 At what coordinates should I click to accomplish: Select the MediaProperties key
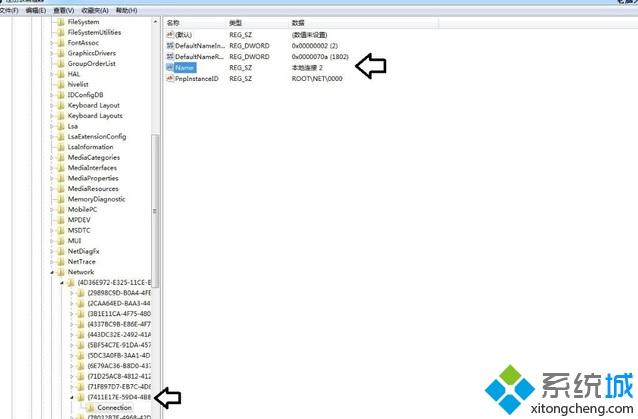[x=93, y=178]
